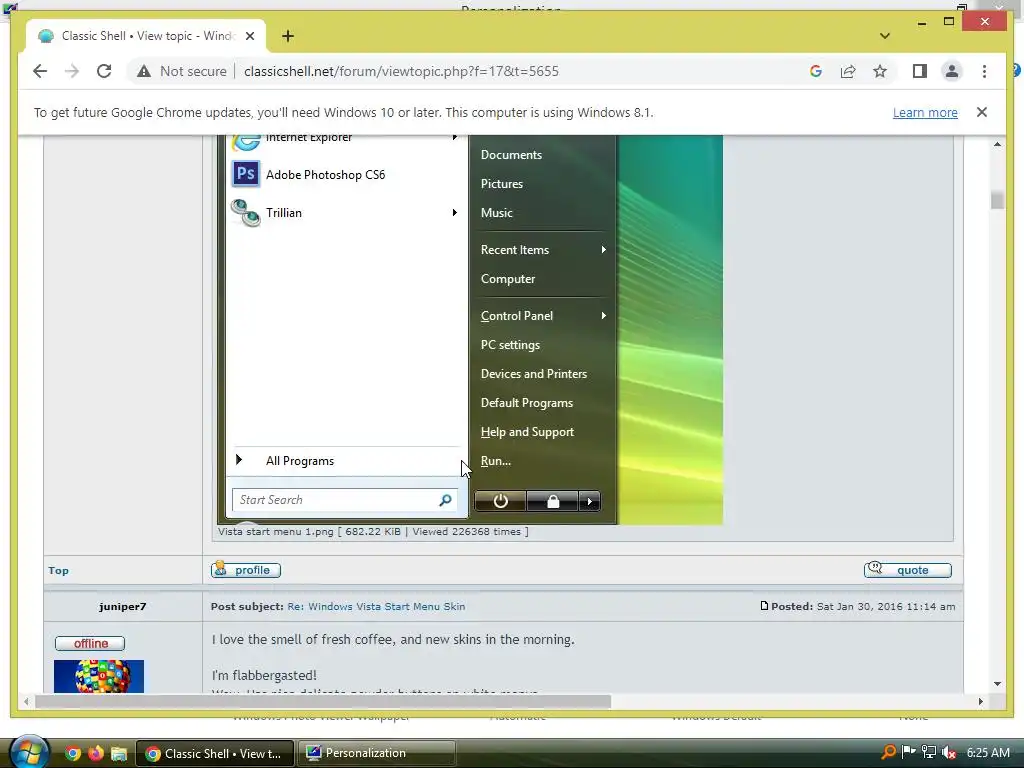Click the forward navigation arrow

point(72,71)
